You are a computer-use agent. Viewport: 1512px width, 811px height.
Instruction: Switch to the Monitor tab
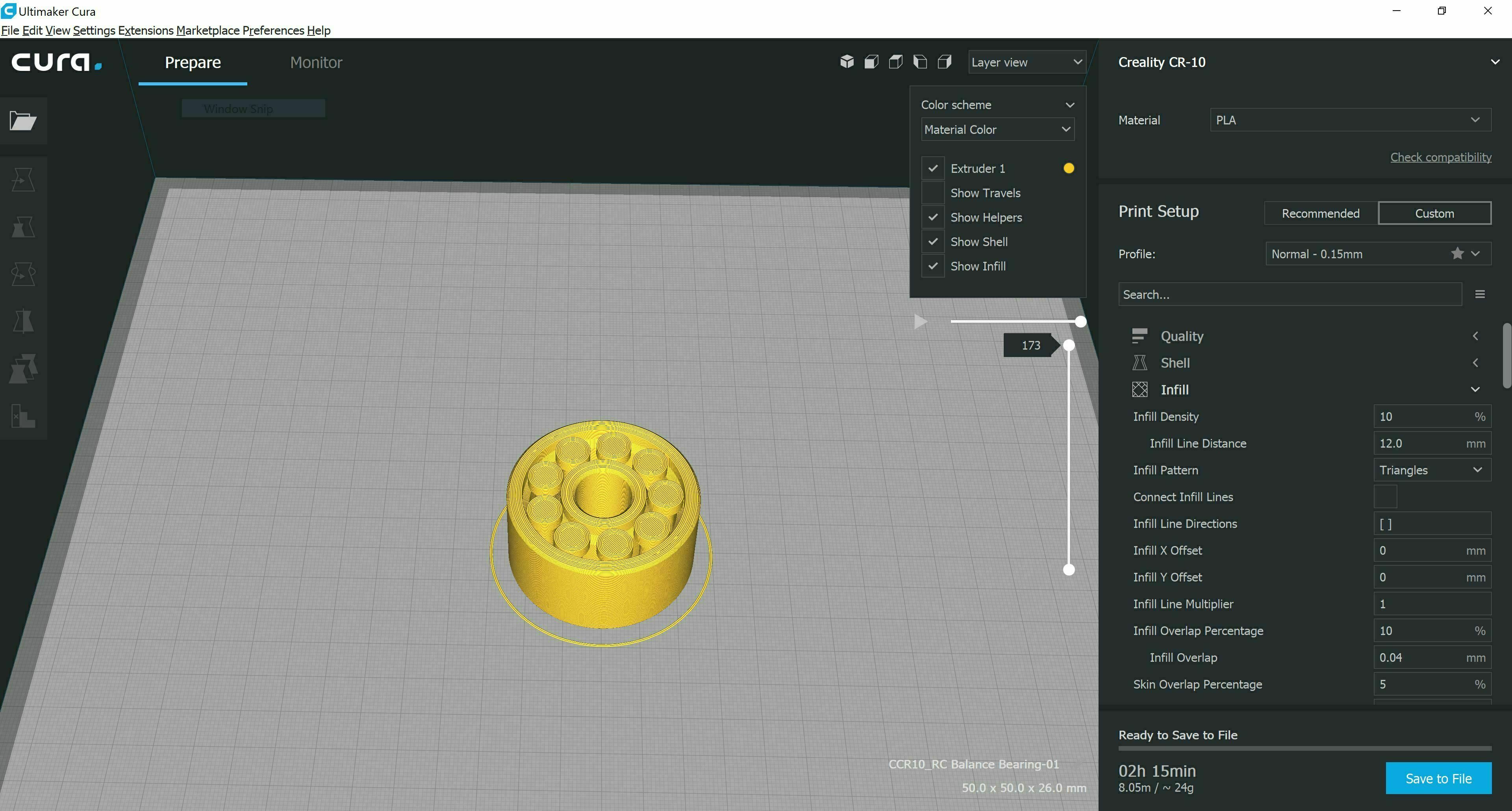(316, 62)
